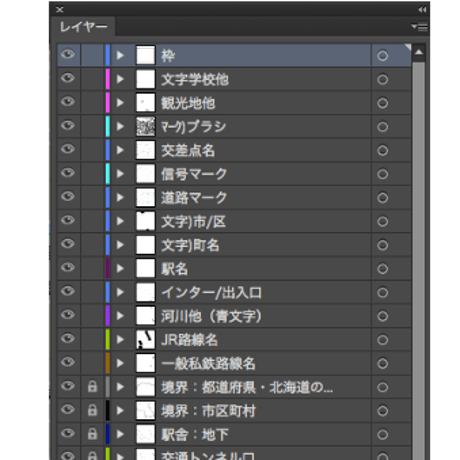Select the JR路線名 layer name
Viewport: 460px width, 460px height.
pyautogui.click(x=190, y=340)
